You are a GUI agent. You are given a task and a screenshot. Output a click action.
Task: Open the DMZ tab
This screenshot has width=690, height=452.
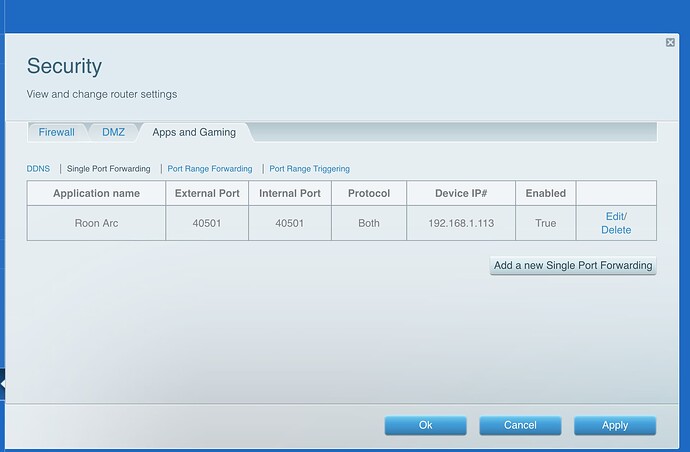click(x=114, y=132)
